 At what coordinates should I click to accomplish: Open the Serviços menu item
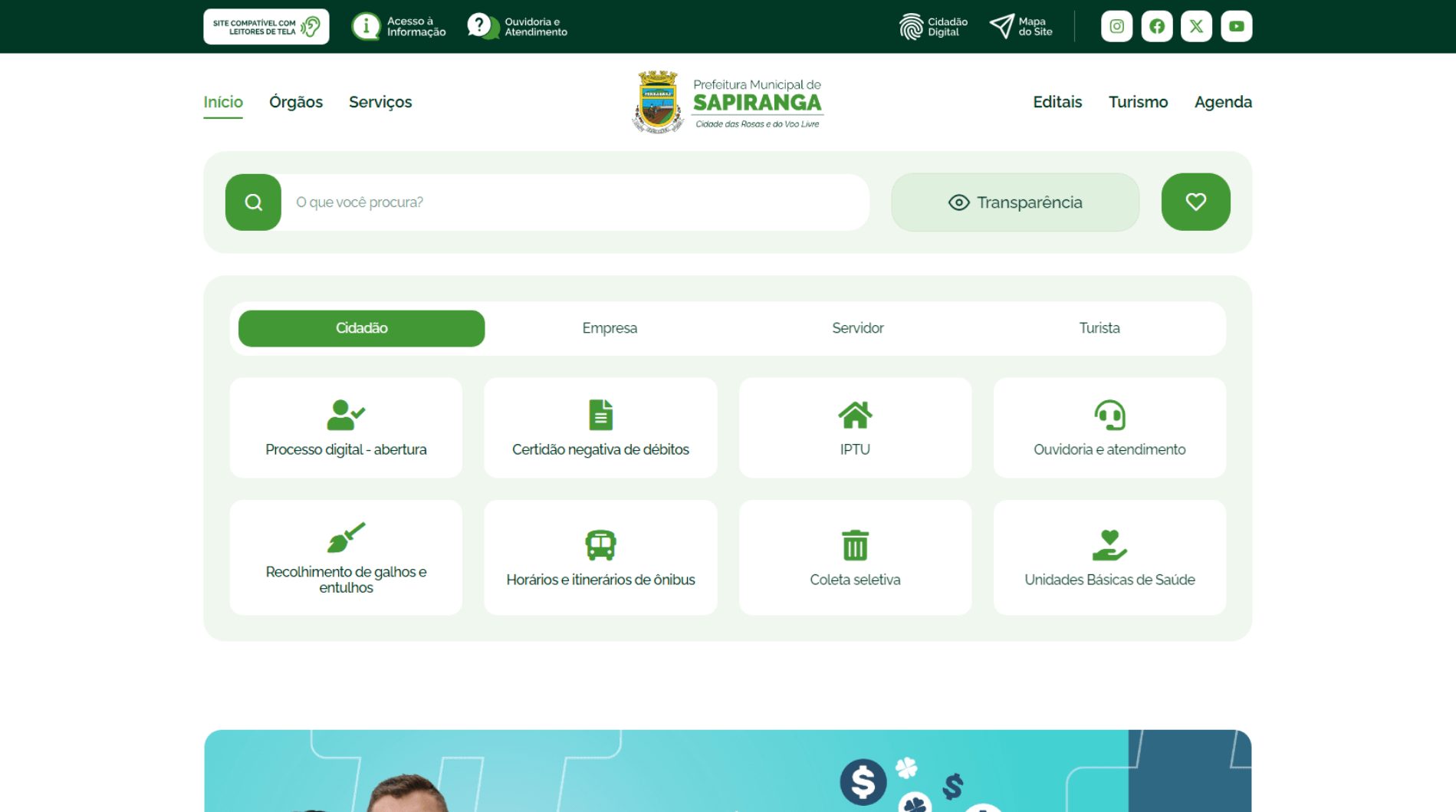click(380, 102)
